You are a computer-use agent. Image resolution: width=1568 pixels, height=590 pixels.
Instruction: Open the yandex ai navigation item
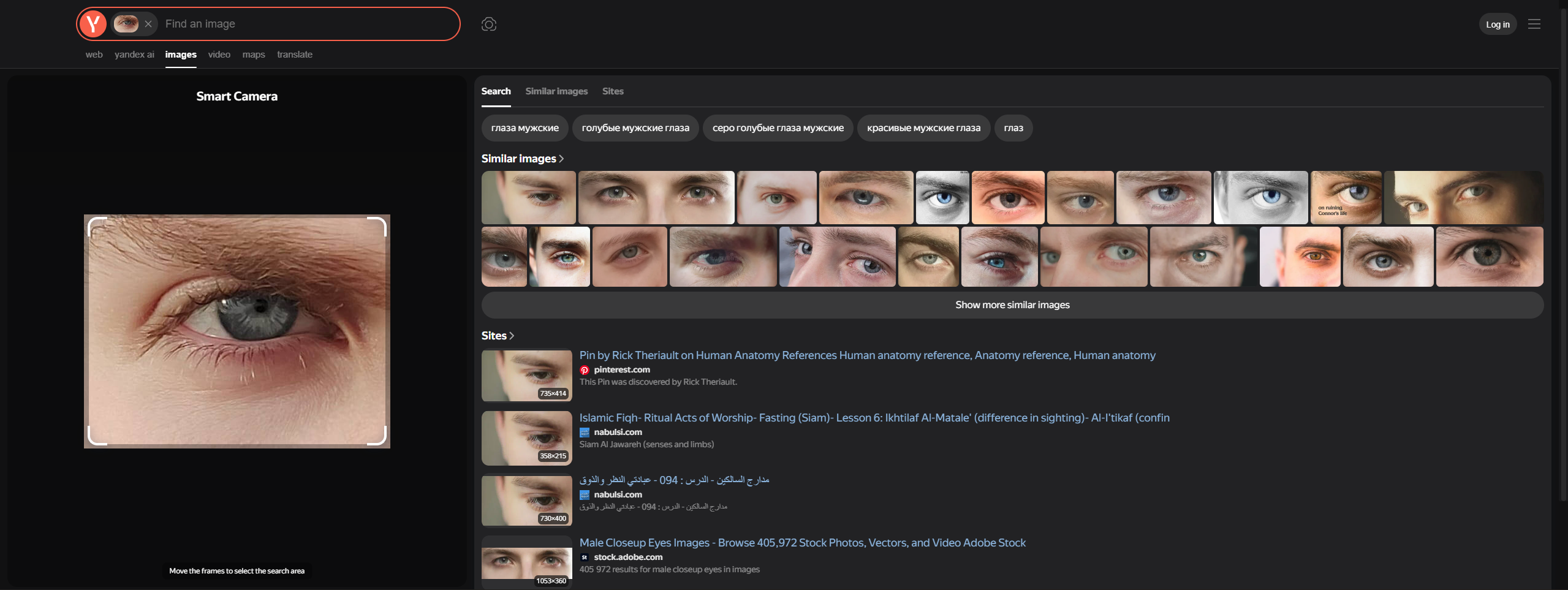[x=134, y=55]
